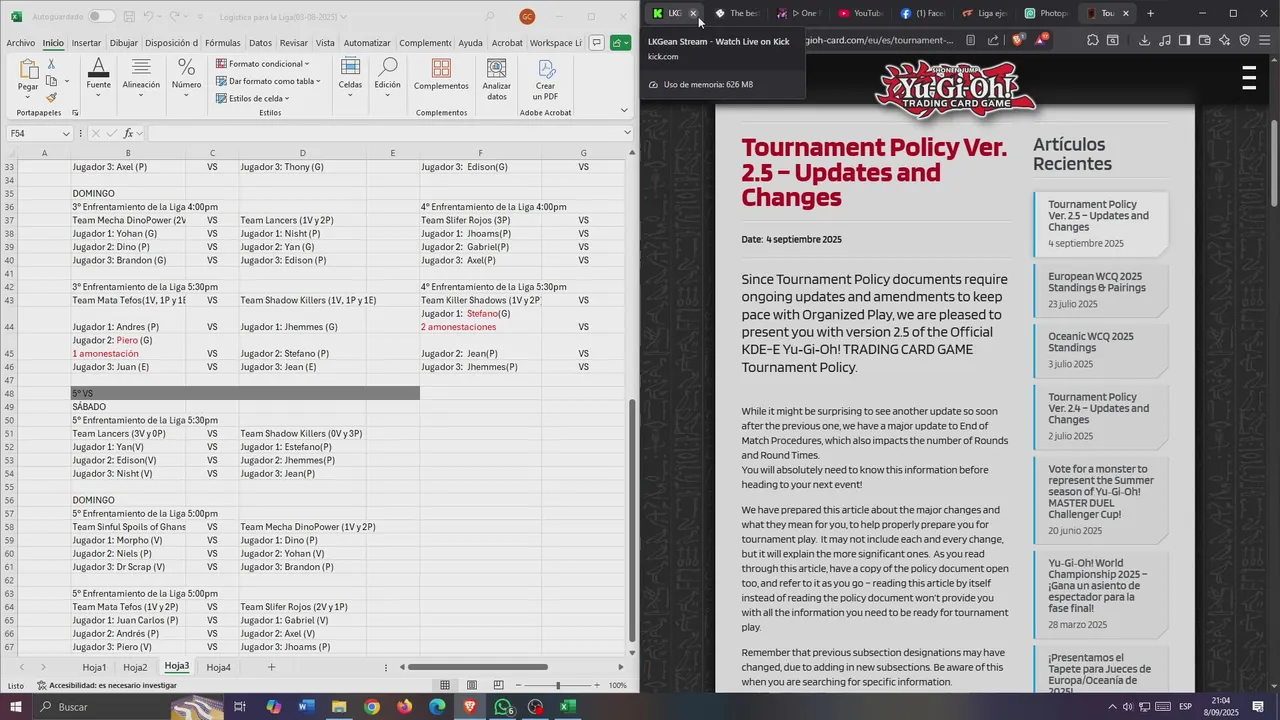
Task: Open 'European WCQ 2025 Standings & Pairings' article
Action: 1096,282
